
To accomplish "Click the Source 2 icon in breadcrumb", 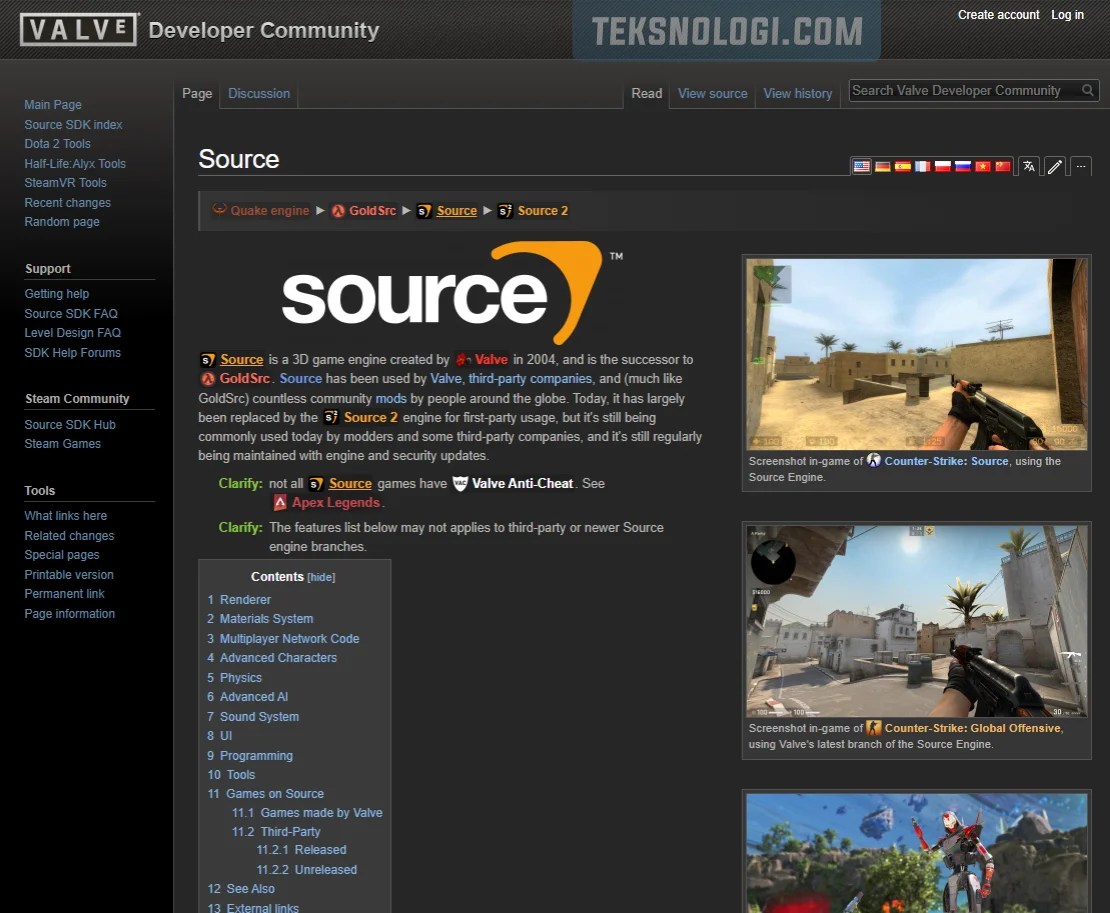I will click(x=505, y=211).
